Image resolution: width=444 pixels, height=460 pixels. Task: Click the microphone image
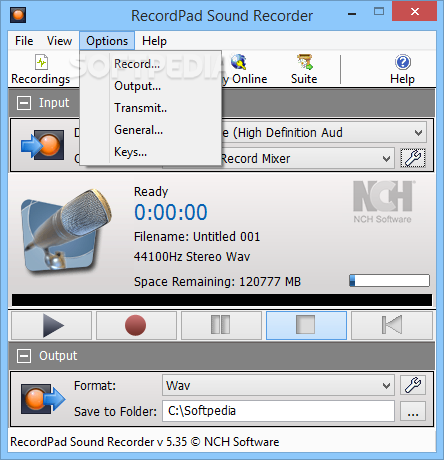point(66,230)
